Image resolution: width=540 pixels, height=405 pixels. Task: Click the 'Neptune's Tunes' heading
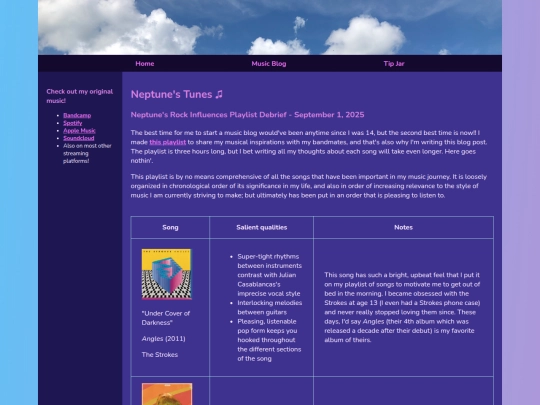pyautogui.click(x=177, y=94)
